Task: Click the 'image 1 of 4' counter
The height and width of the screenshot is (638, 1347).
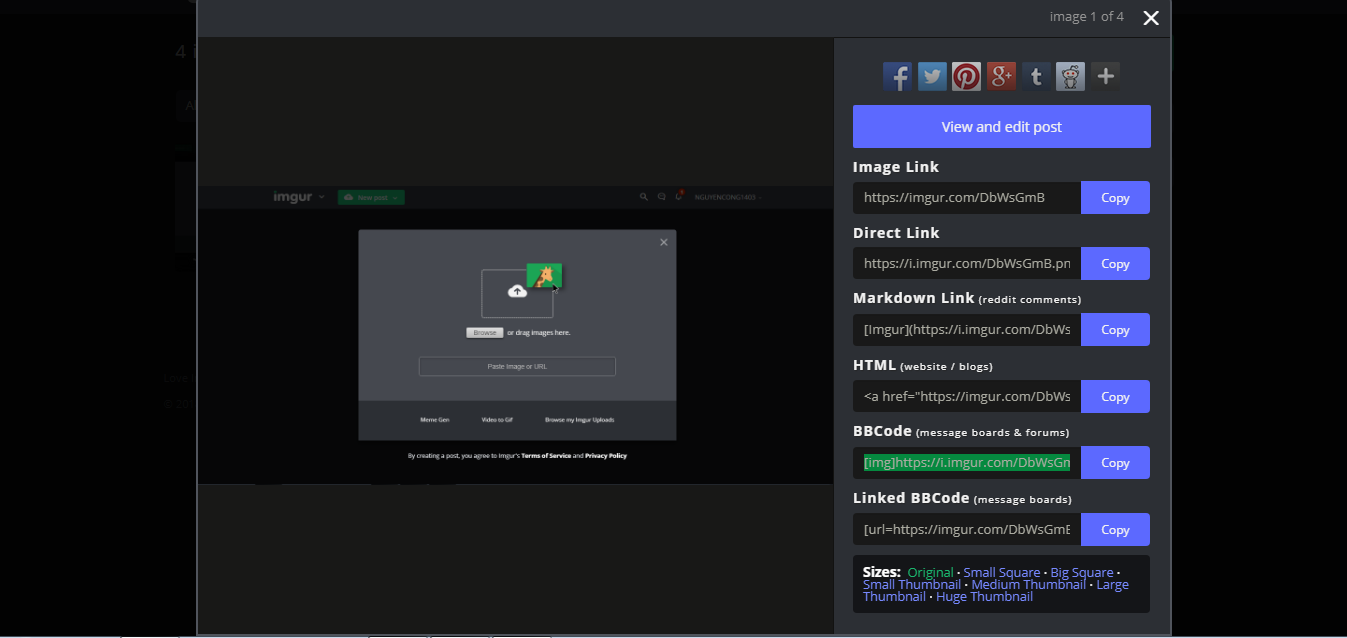Action: point(1086,17)
